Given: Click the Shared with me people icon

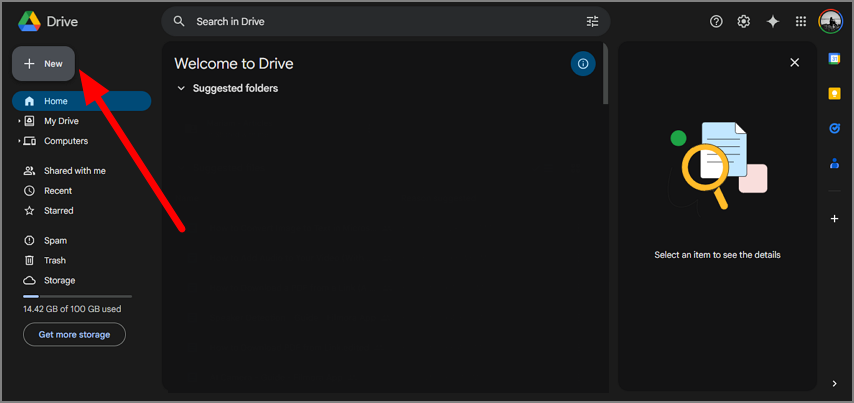Looking at the screenshot, I should [x=29, y=170].
